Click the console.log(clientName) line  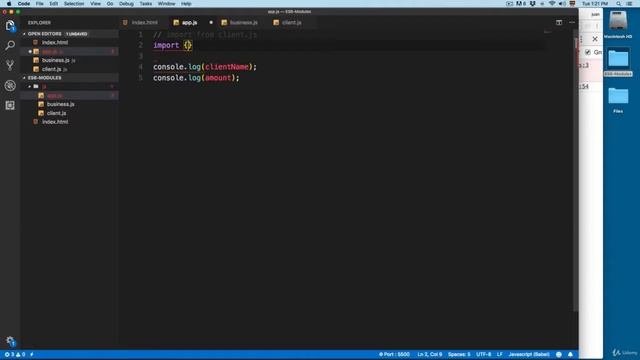click(205, 67)
